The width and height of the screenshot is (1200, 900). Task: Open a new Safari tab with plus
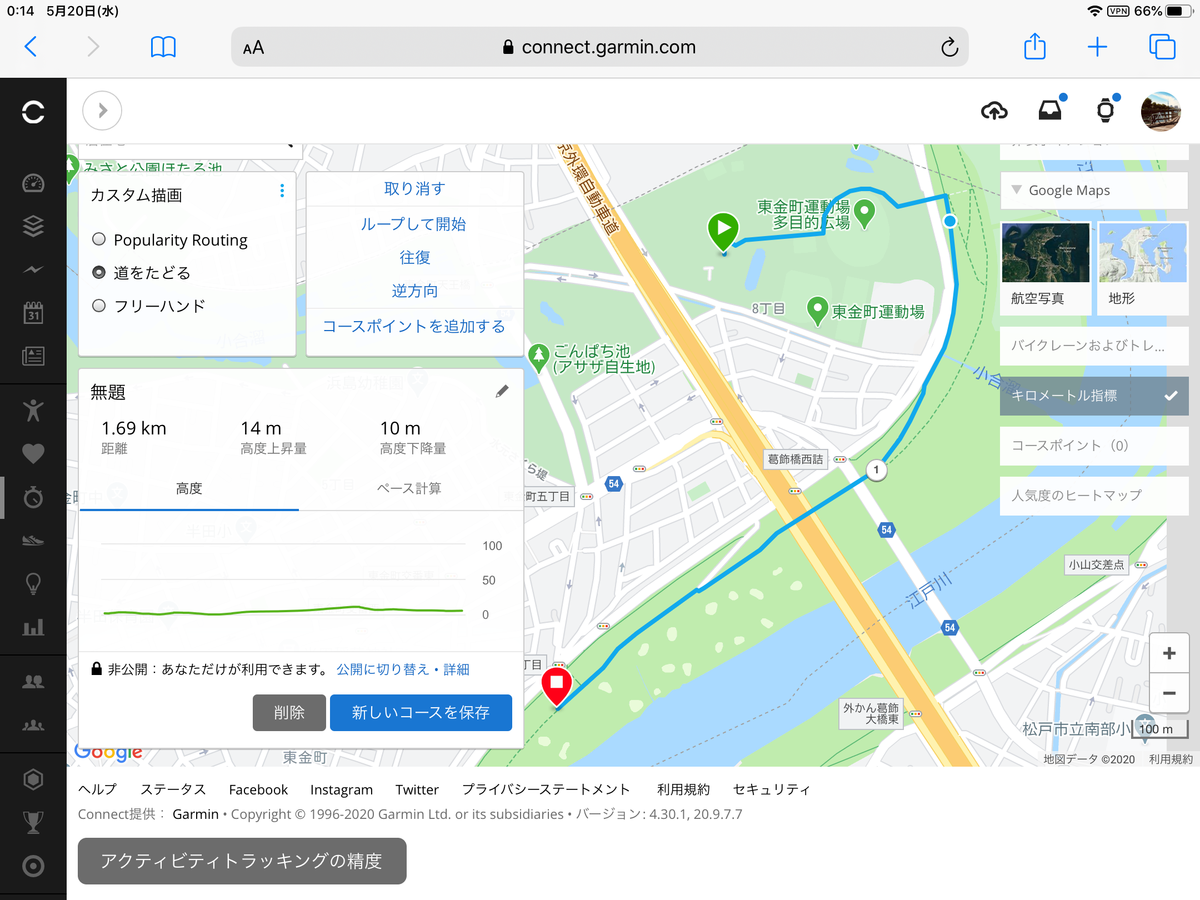[x=1097, y=47]
